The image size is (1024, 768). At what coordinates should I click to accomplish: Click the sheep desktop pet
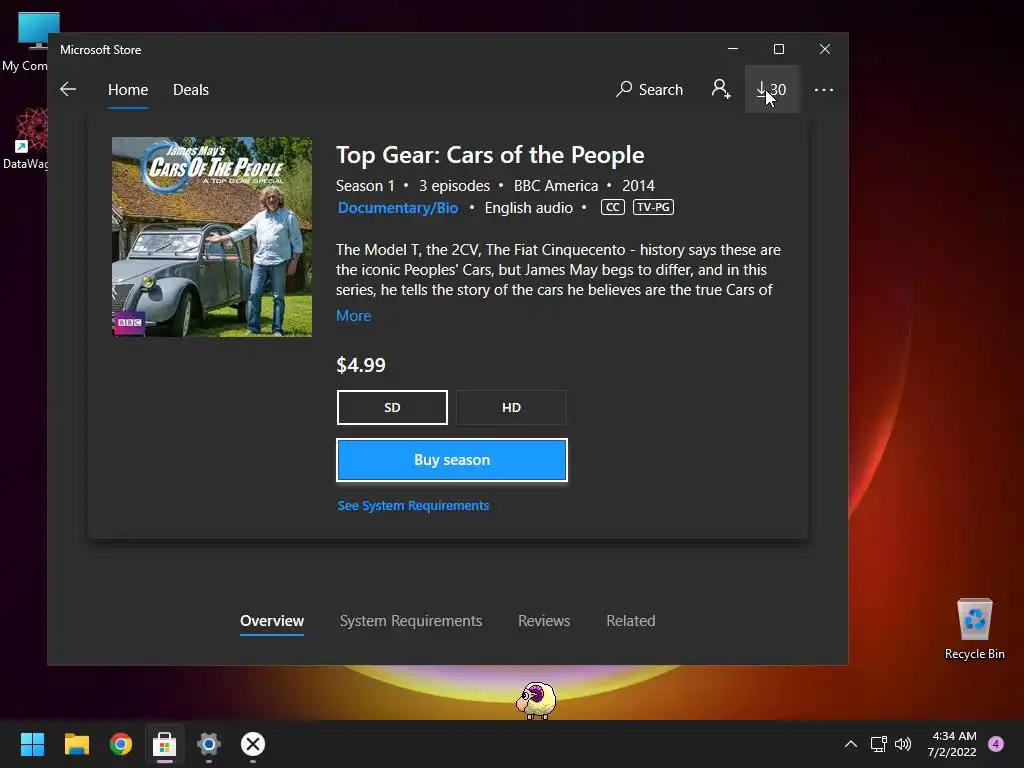pos(536,700)
